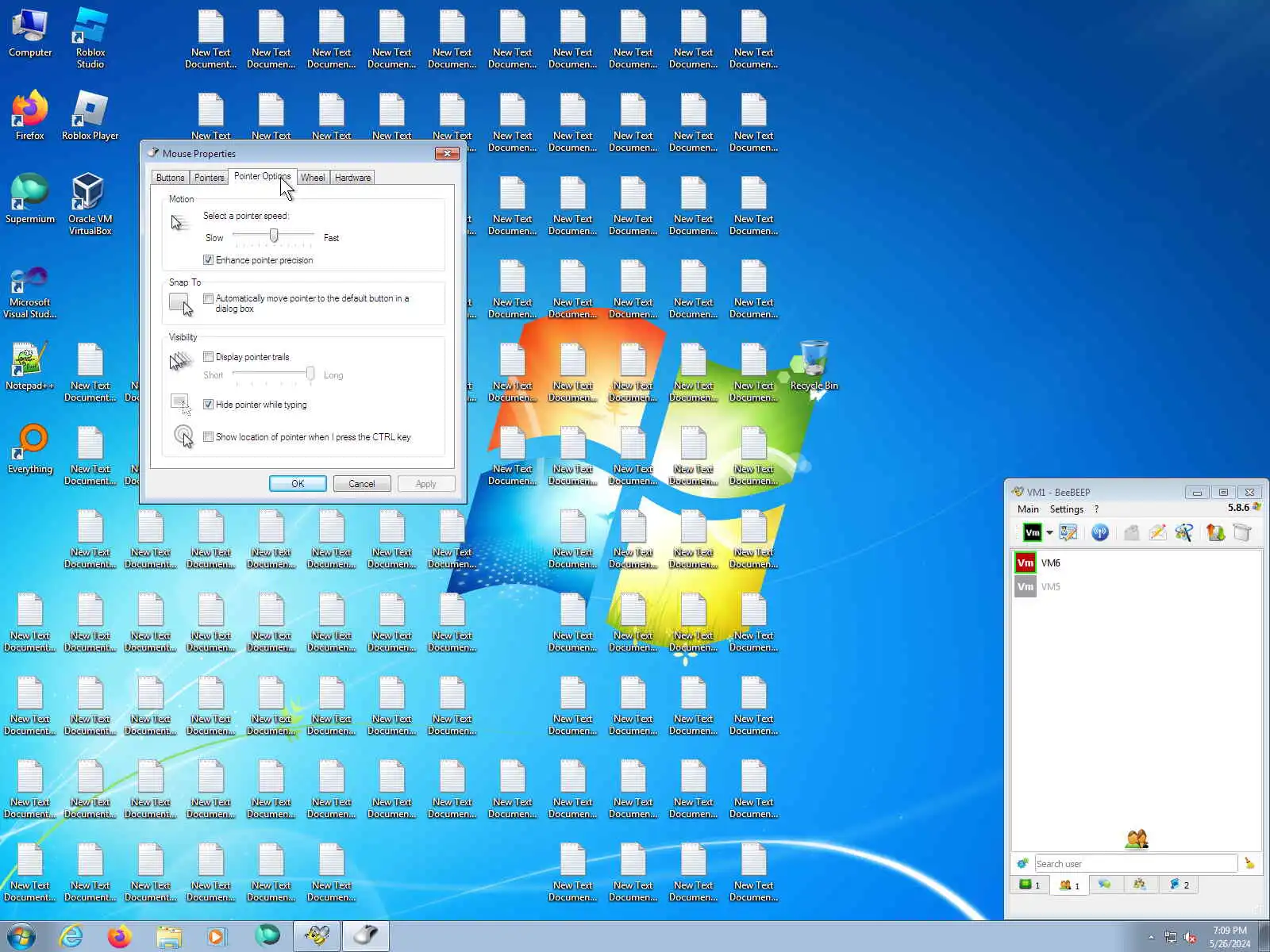The image size is (1270, 952).
Task: Open Windows Explorer folder in taskbar
Action: pyautogui.click(x=168, y=936)
